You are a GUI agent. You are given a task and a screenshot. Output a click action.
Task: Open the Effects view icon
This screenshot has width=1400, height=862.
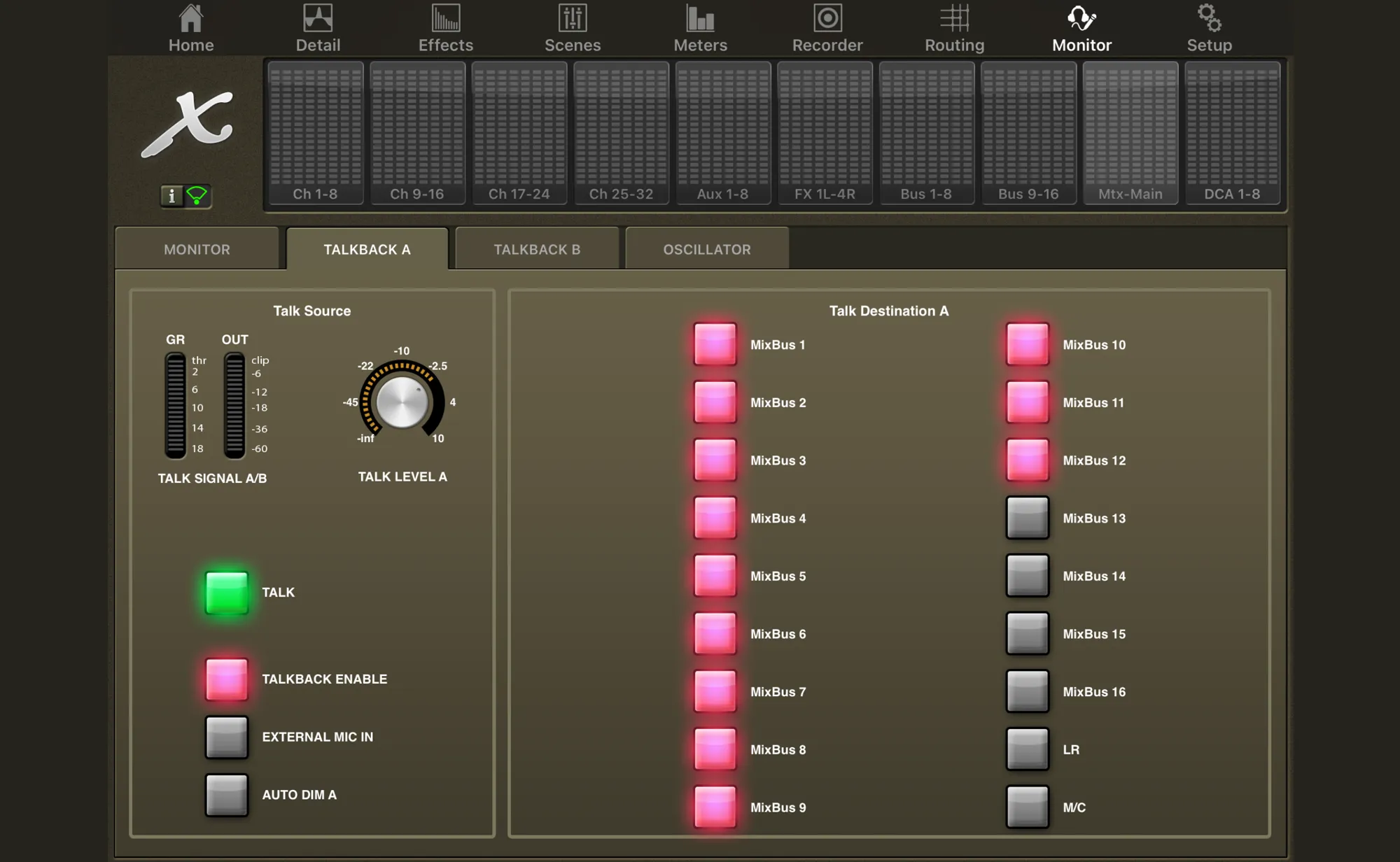[x=446, y=19]
